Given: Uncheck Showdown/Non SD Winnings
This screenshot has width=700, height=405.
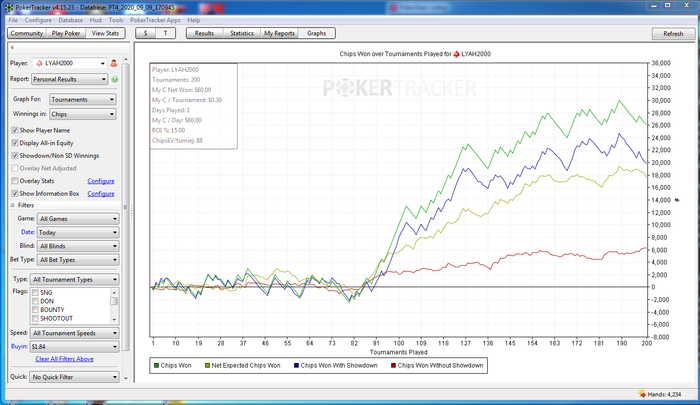Looking at the screenshot, I should tap(15, 155).
